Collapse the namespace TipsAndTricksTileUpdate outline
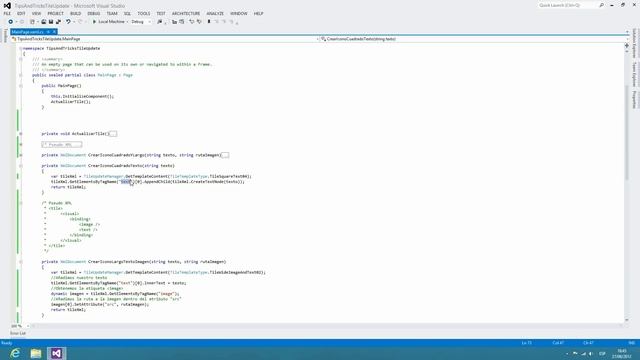Viewport: 640px width, 360px height. 21,48
